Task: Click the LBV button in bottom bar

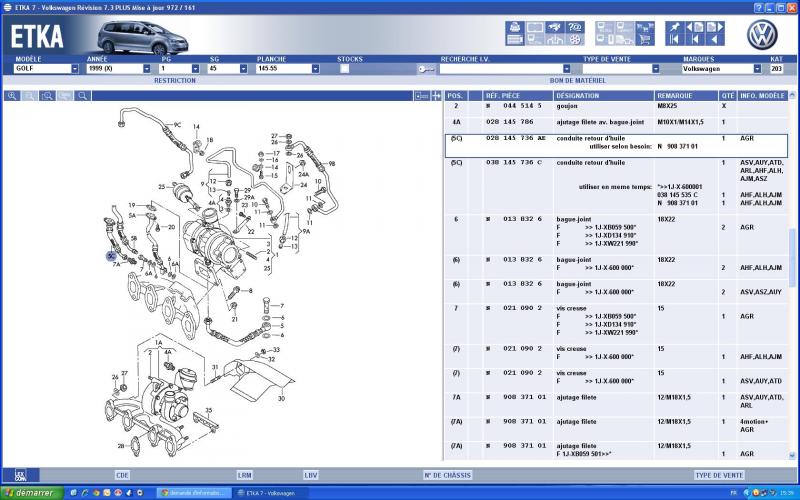Action: 311,475
